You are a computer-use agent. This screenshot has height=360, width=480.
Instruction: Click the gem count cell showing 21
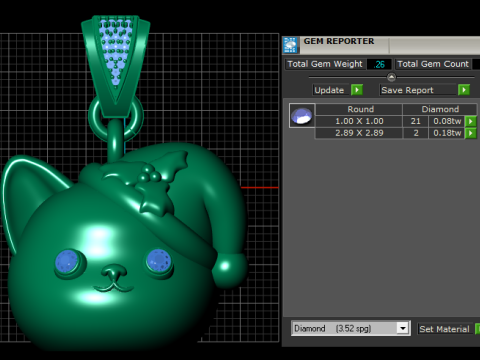(x=416, y=121)
